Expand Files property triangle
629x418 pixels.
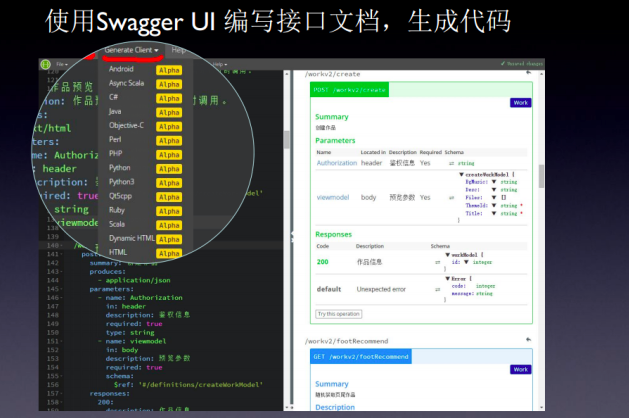pos(494,197)
